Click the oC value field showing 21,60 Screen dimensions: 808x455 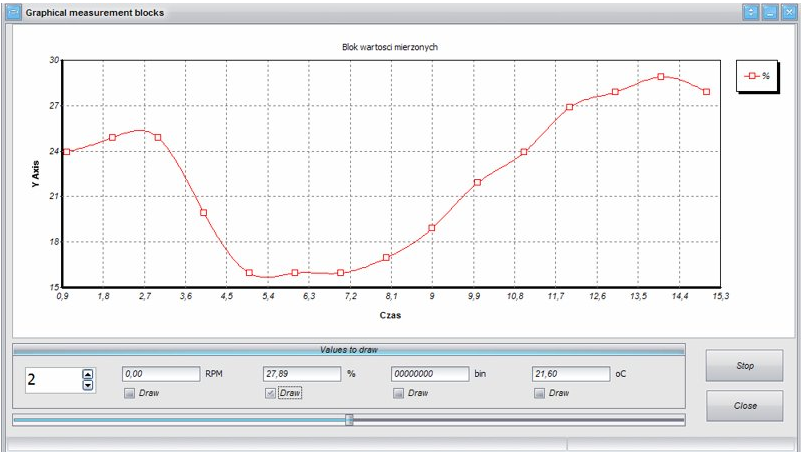pos(570,374)
